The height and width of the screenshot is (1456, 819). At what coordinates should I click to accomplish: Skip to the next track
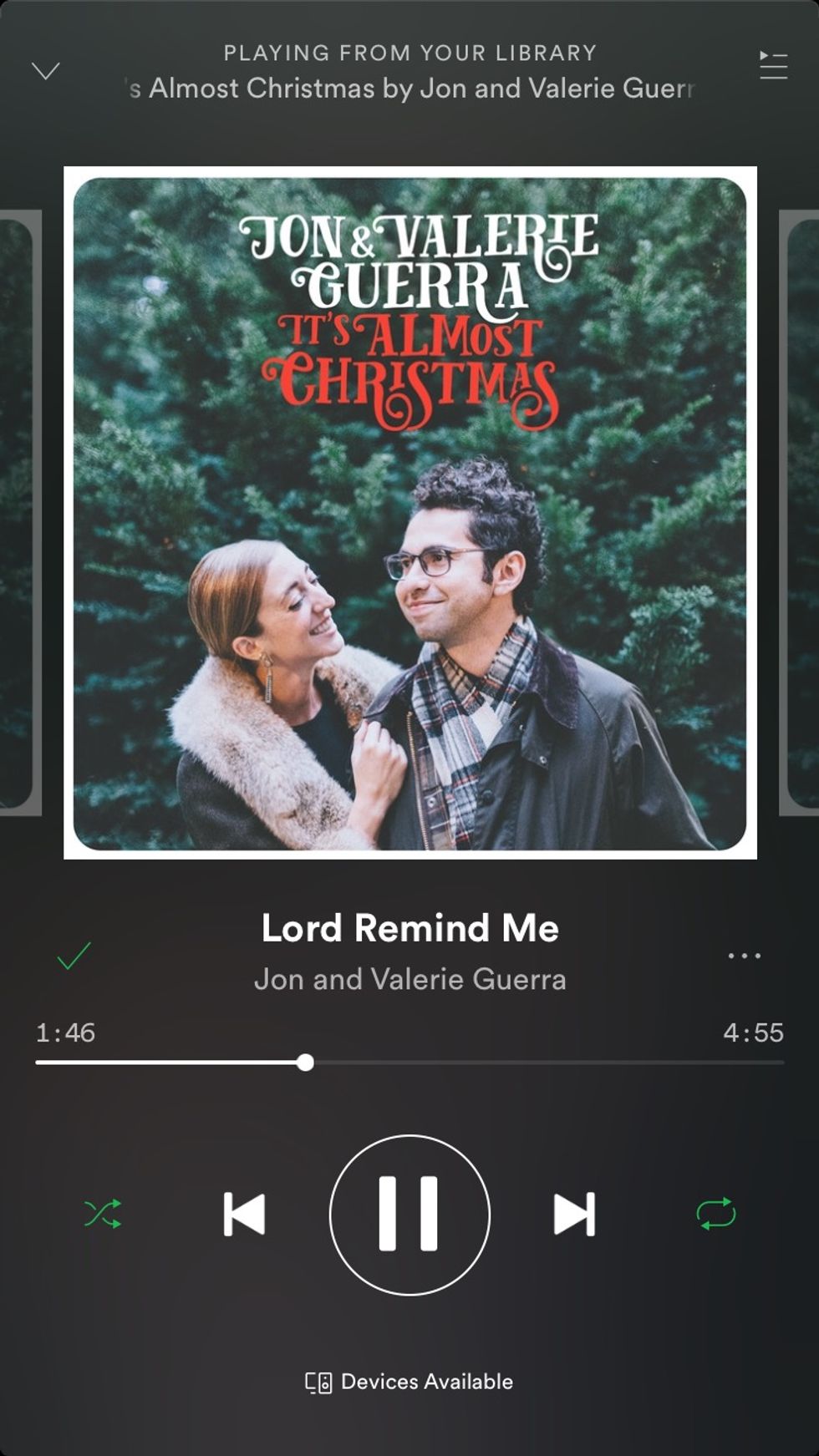tap(575, 1214)
